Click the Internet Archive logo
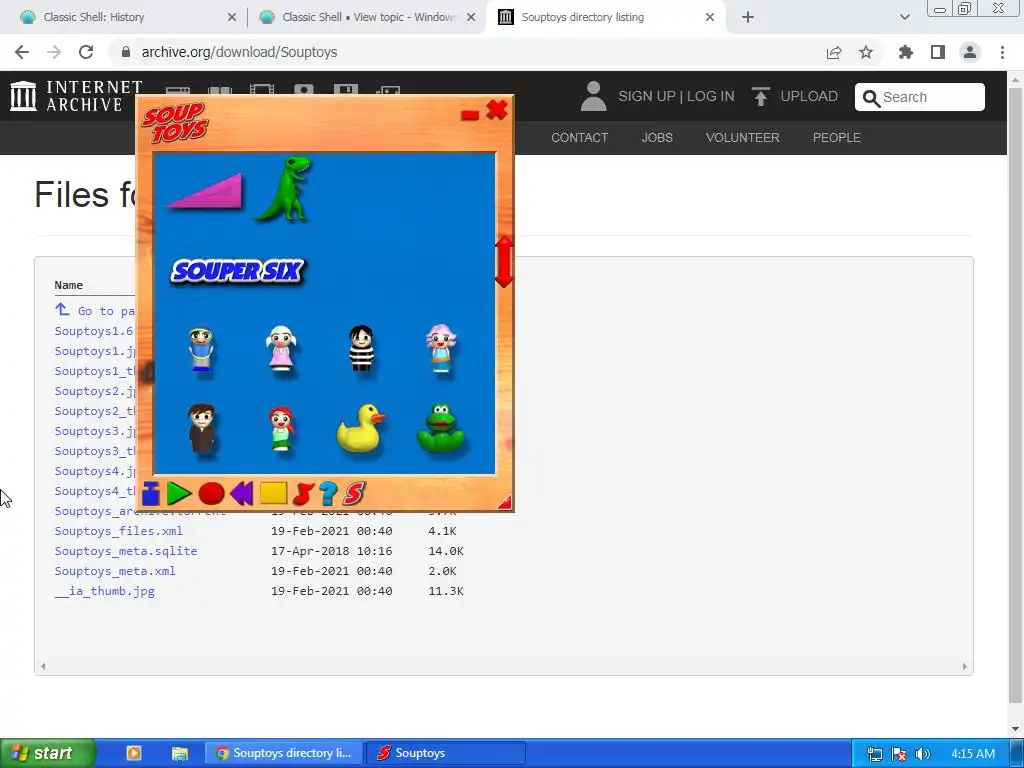The height and width of the screenshot is (768, 1024). tap(76, 96)
